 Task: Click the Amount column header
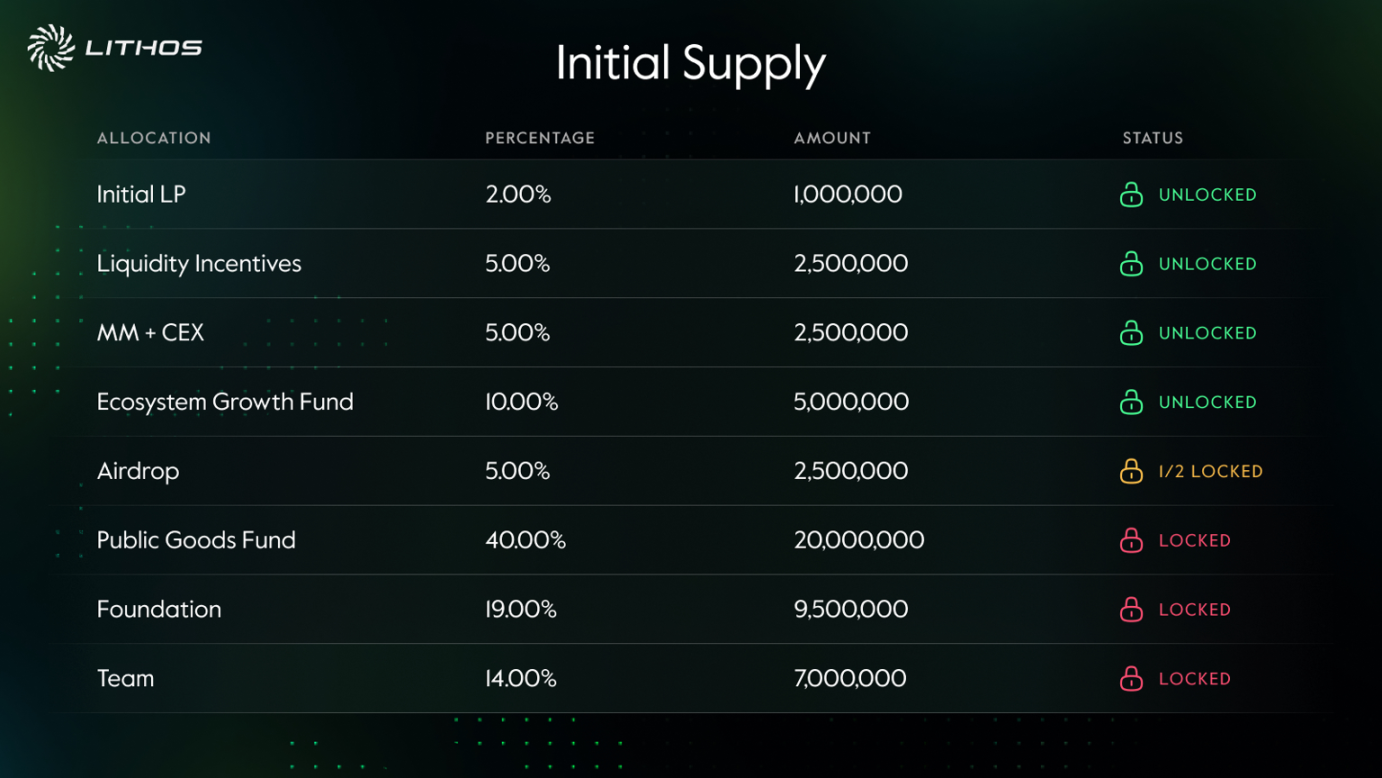click(832, 138)
